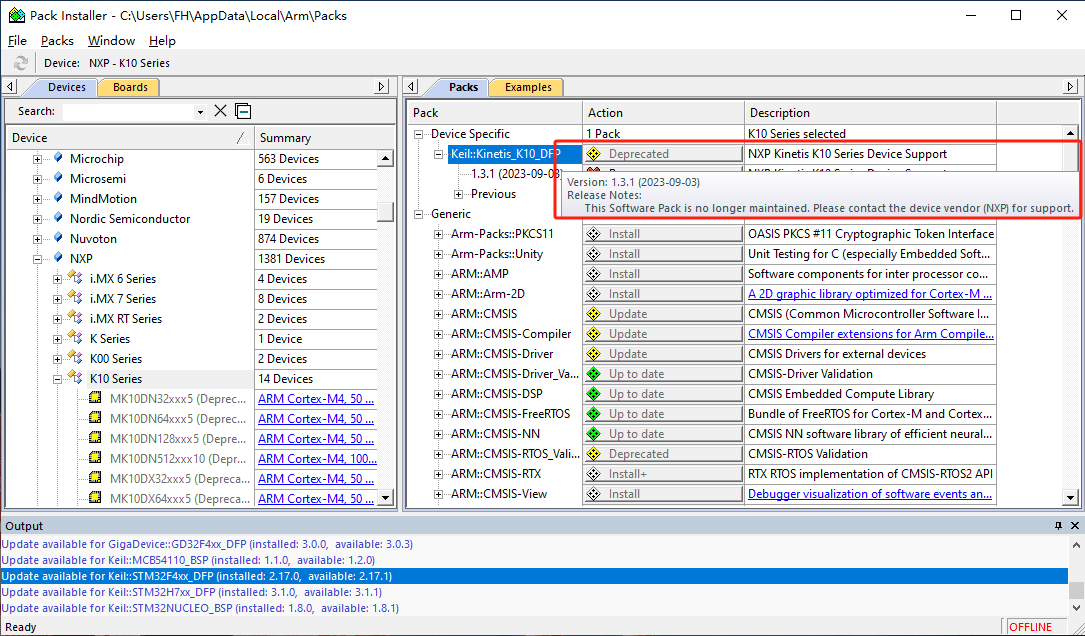This screenshot has width=1085, height=636.
Task: Collapse the NXP vendor tree
Action: point(38,259)
